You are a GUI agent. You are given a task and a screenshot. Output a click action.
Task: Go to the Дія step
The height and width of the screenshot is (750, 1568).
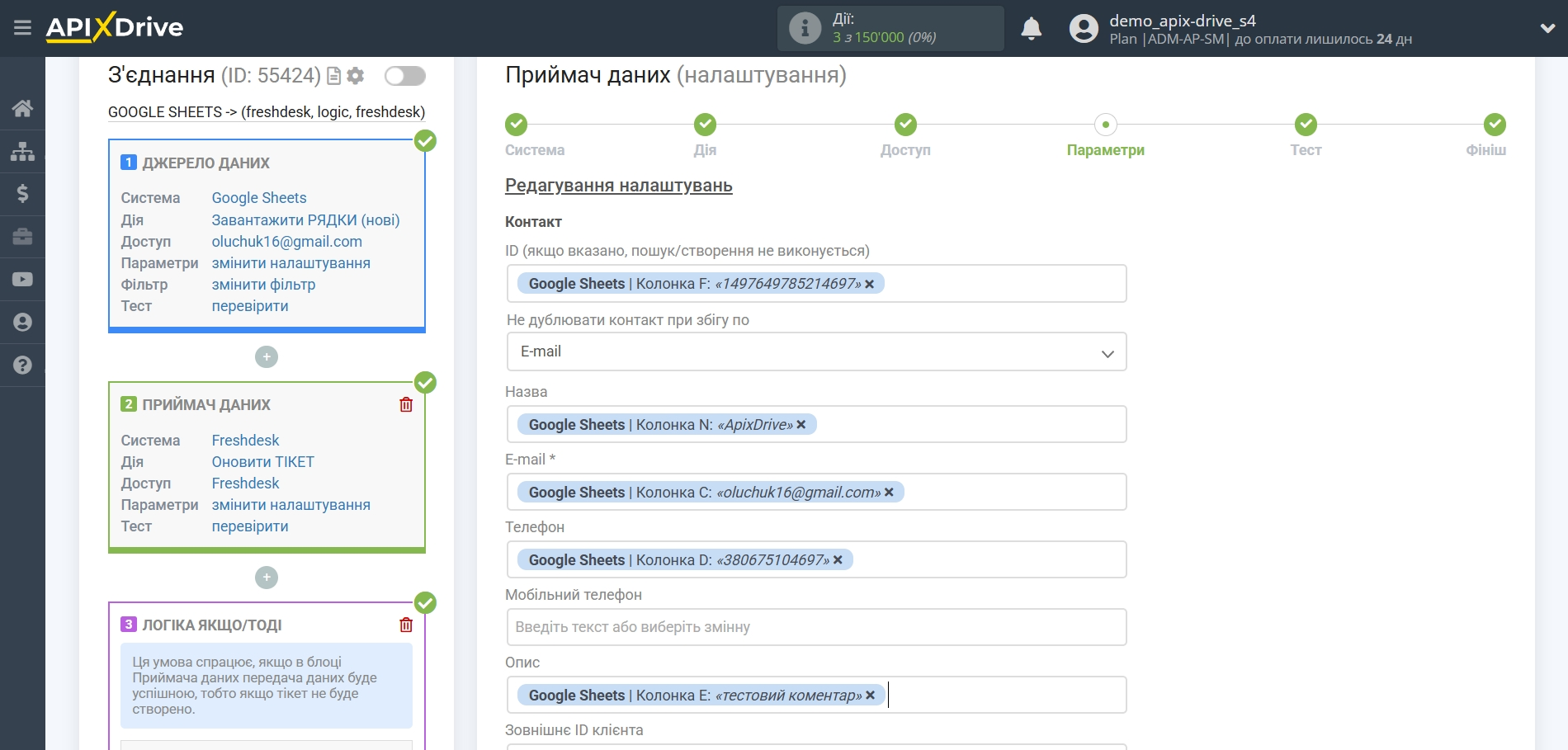[705, 125]
